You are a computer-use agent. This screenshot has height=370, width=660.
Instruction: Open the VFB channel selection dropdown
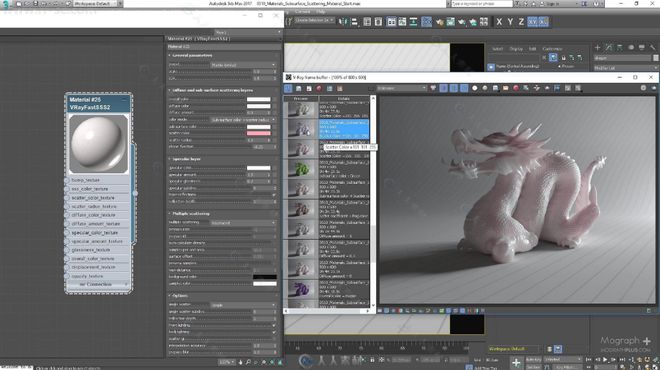tap(401, 88)
